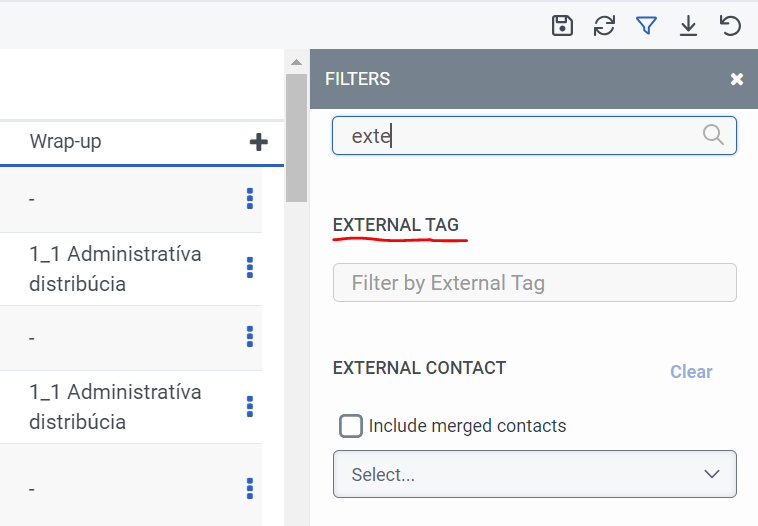Click the filter search box containing 'exte'

coord(520,136)
